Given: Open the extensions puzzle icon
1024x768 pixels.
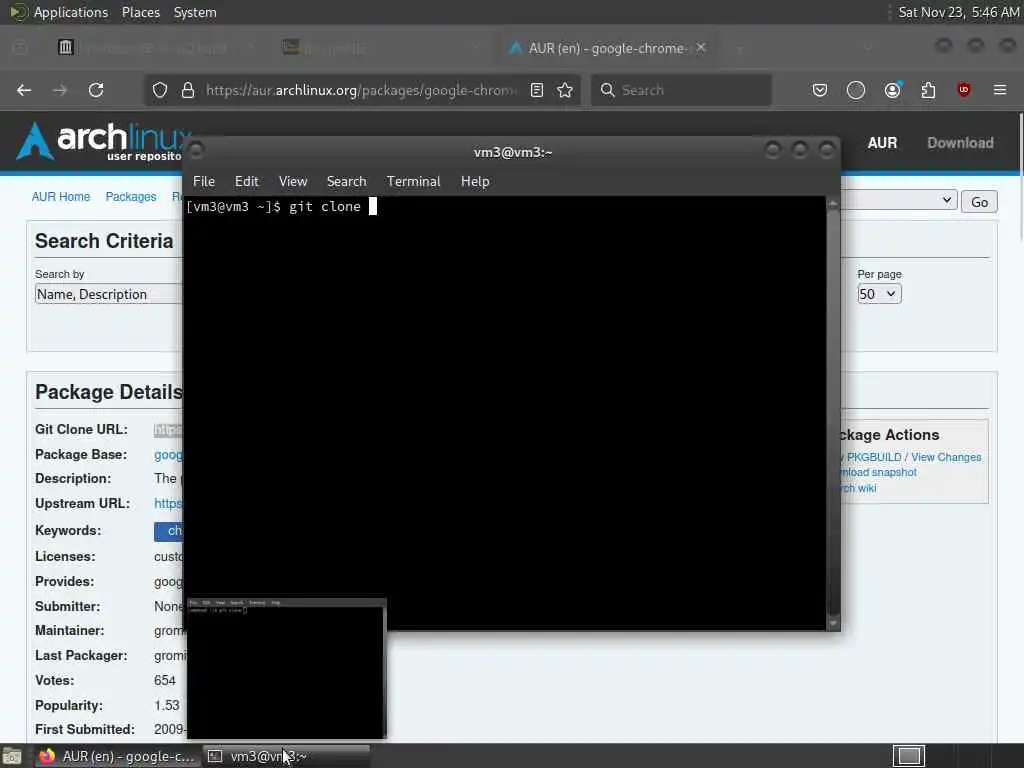Looking at the screenshot, I should [928, 90].
